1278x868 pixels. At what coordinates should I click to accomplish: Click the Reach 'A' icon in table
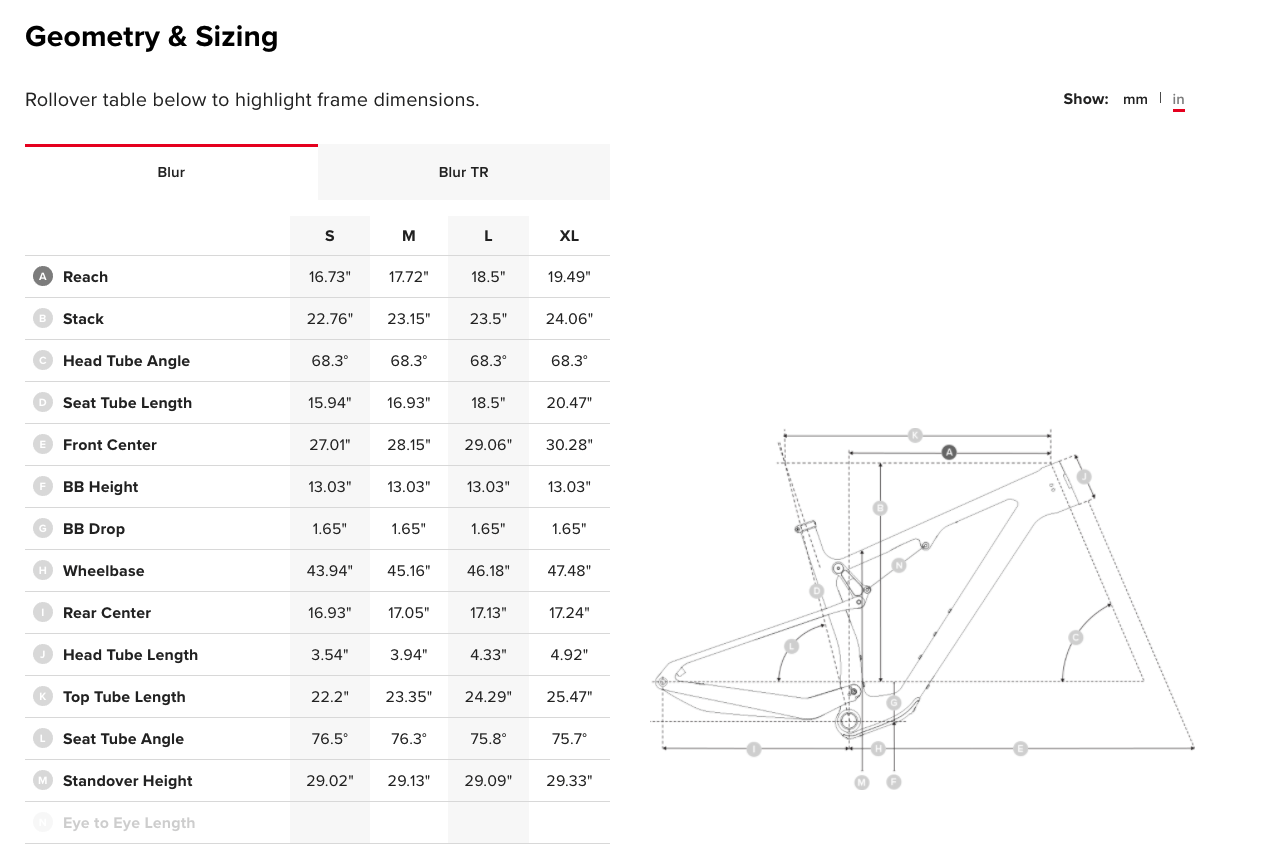(x=42, y=277)
